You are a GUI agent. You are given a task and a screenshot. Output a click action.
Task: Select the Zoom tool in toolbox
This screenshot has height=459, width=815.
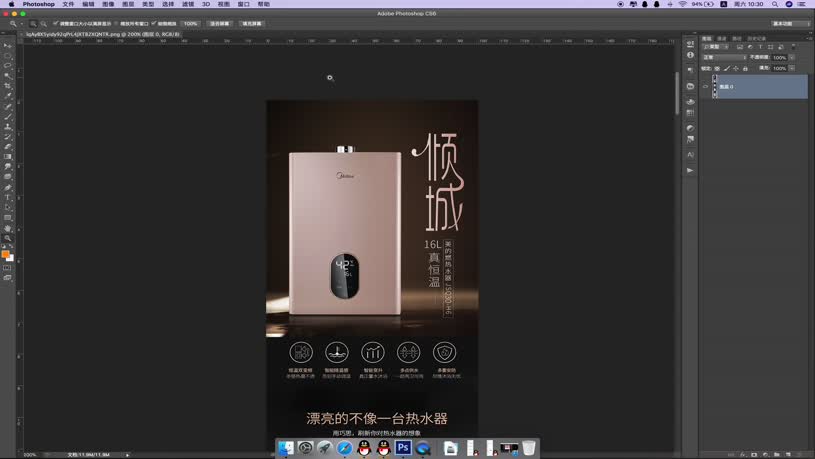coord(7,238)
